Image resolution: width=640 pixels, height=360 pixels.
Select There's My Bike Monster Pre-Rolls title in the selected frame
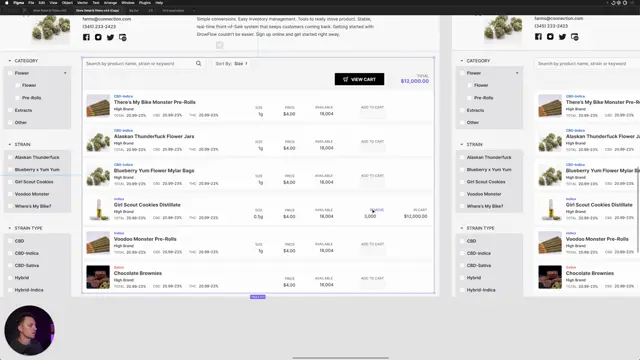pos(155,102)
